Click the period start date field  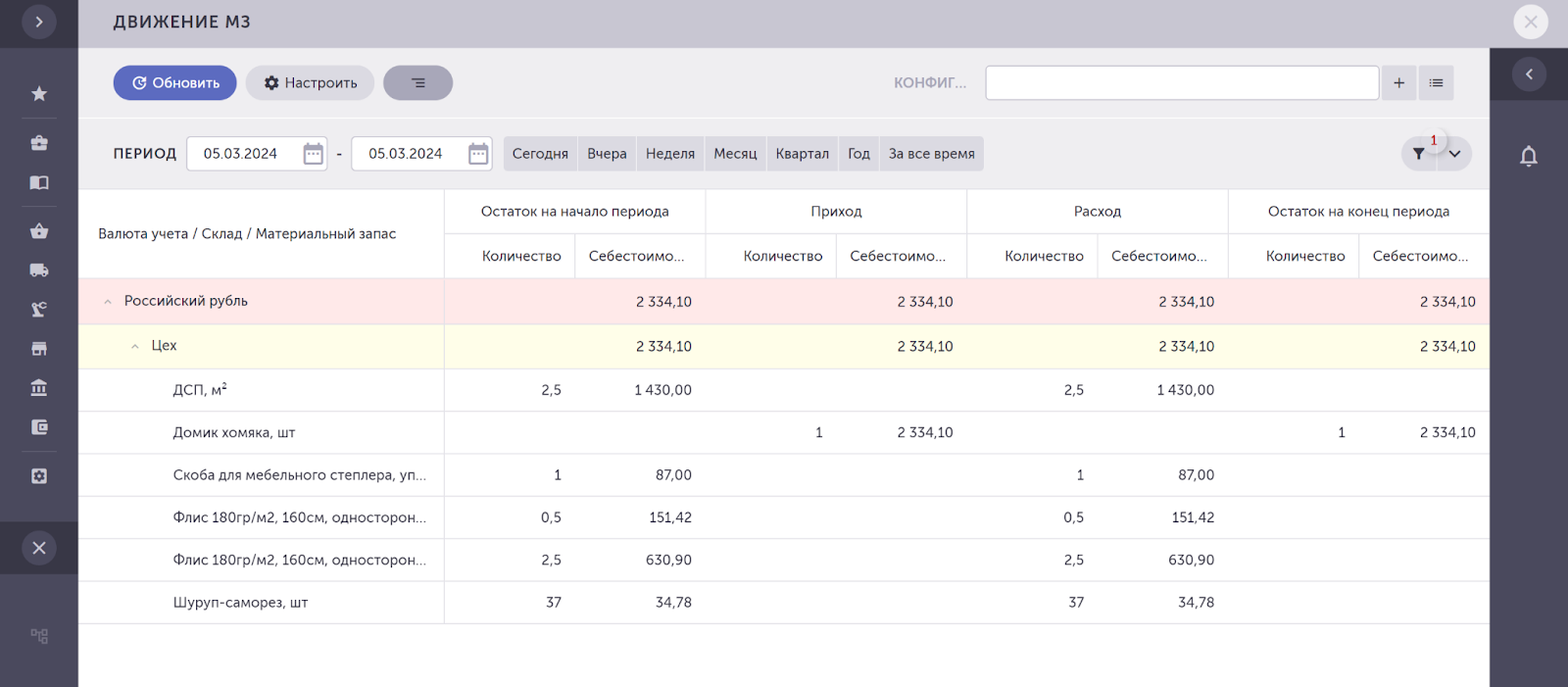[241, 154]
